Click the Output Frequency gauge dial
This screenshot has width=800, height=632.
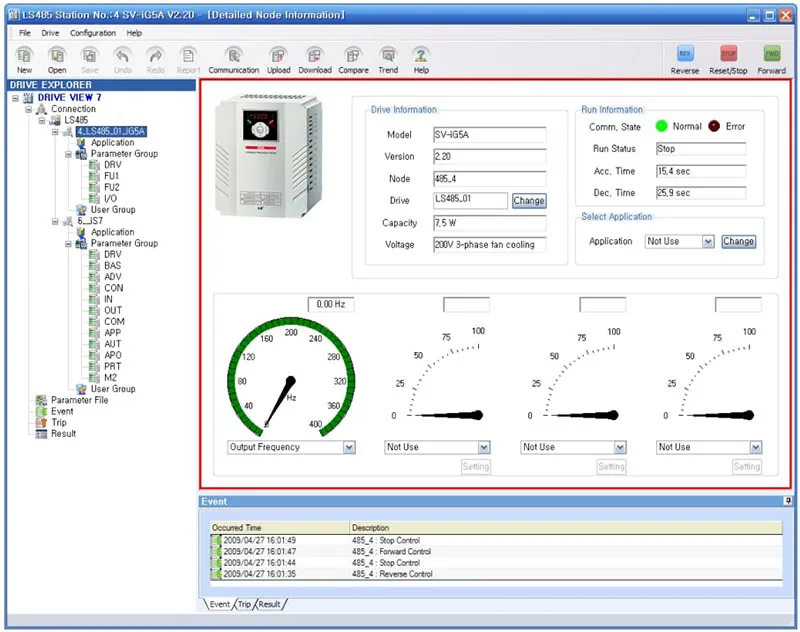[x=290, y=375]
